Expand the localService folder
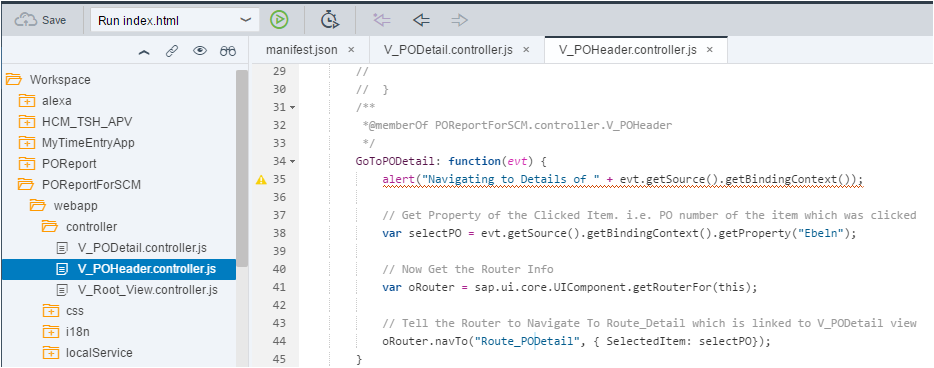The height and width of the screenshot is (368, 934). [x=51, y=353]
